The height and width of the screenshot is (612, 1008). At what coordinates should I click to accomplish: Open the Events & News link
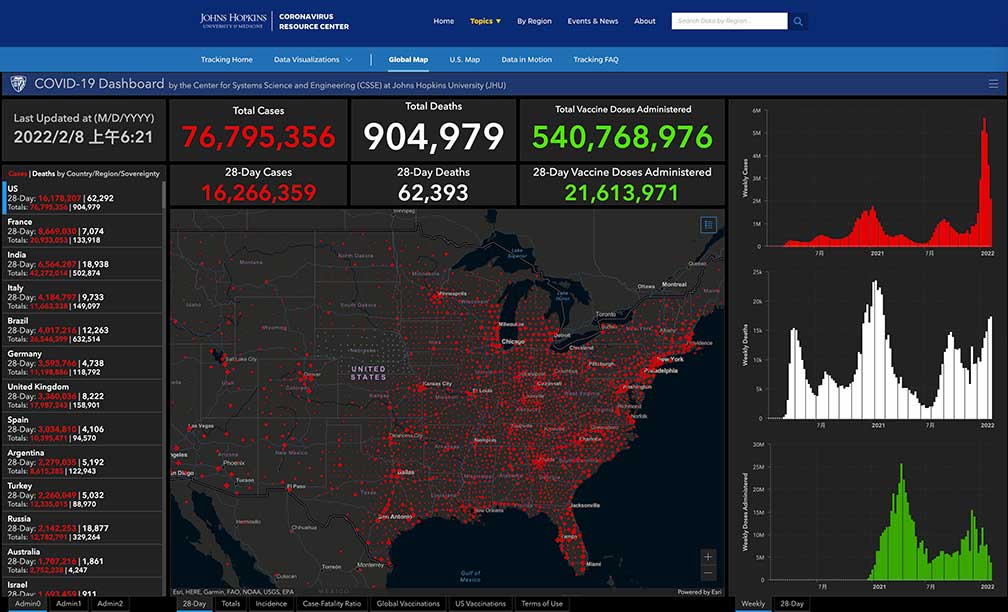pos(592,21)
